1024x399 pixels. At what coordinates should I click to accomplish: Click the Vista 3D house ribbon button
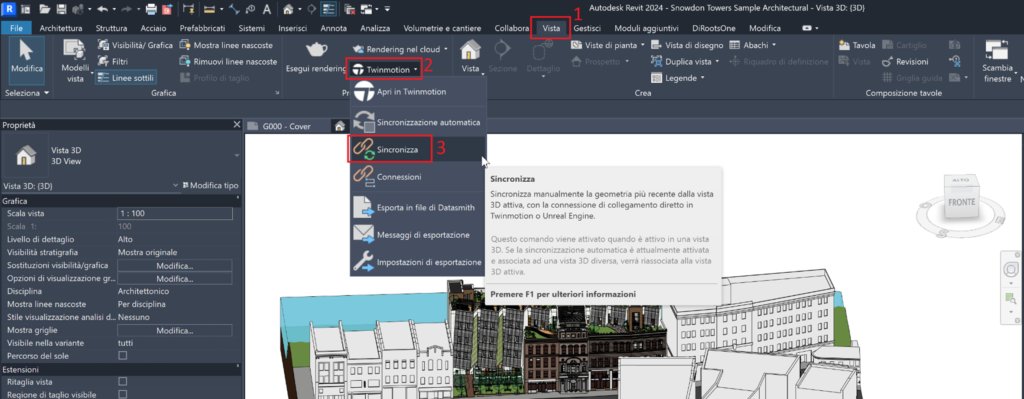470,57
